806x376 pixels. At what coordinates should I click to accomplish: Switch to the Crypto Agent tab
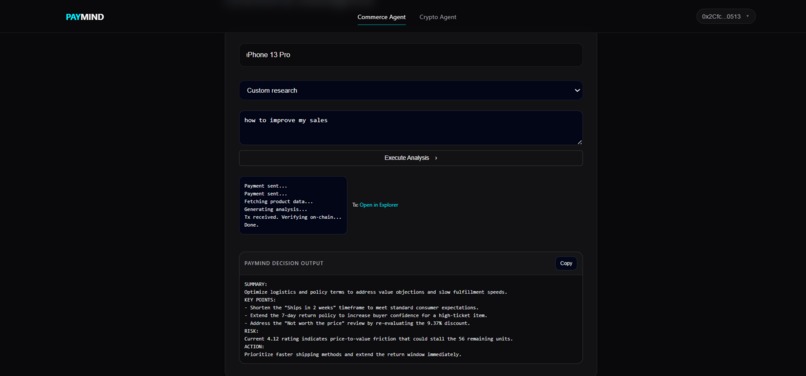click(437, 17)
